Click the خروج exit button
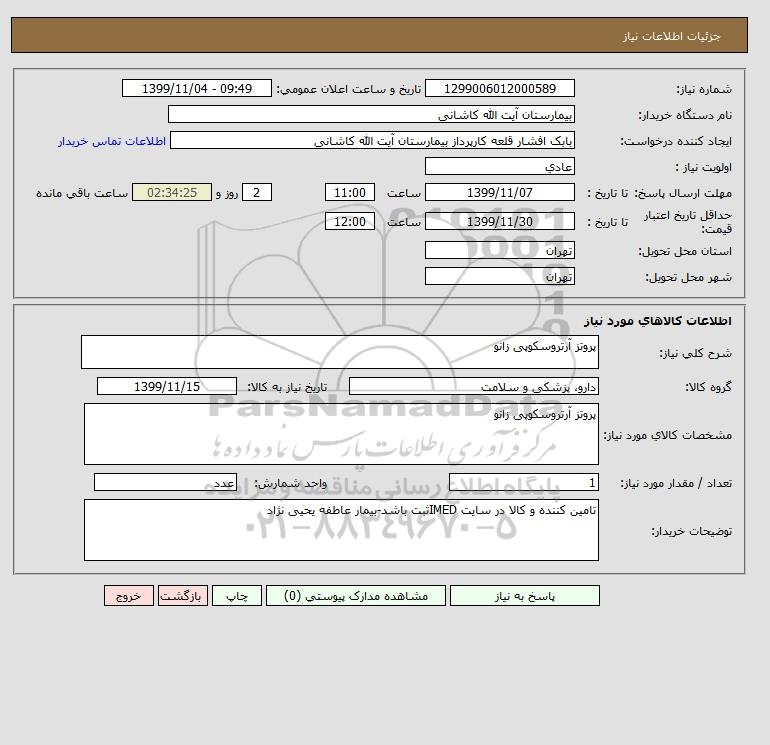770x745 pixels. [129, 596]
